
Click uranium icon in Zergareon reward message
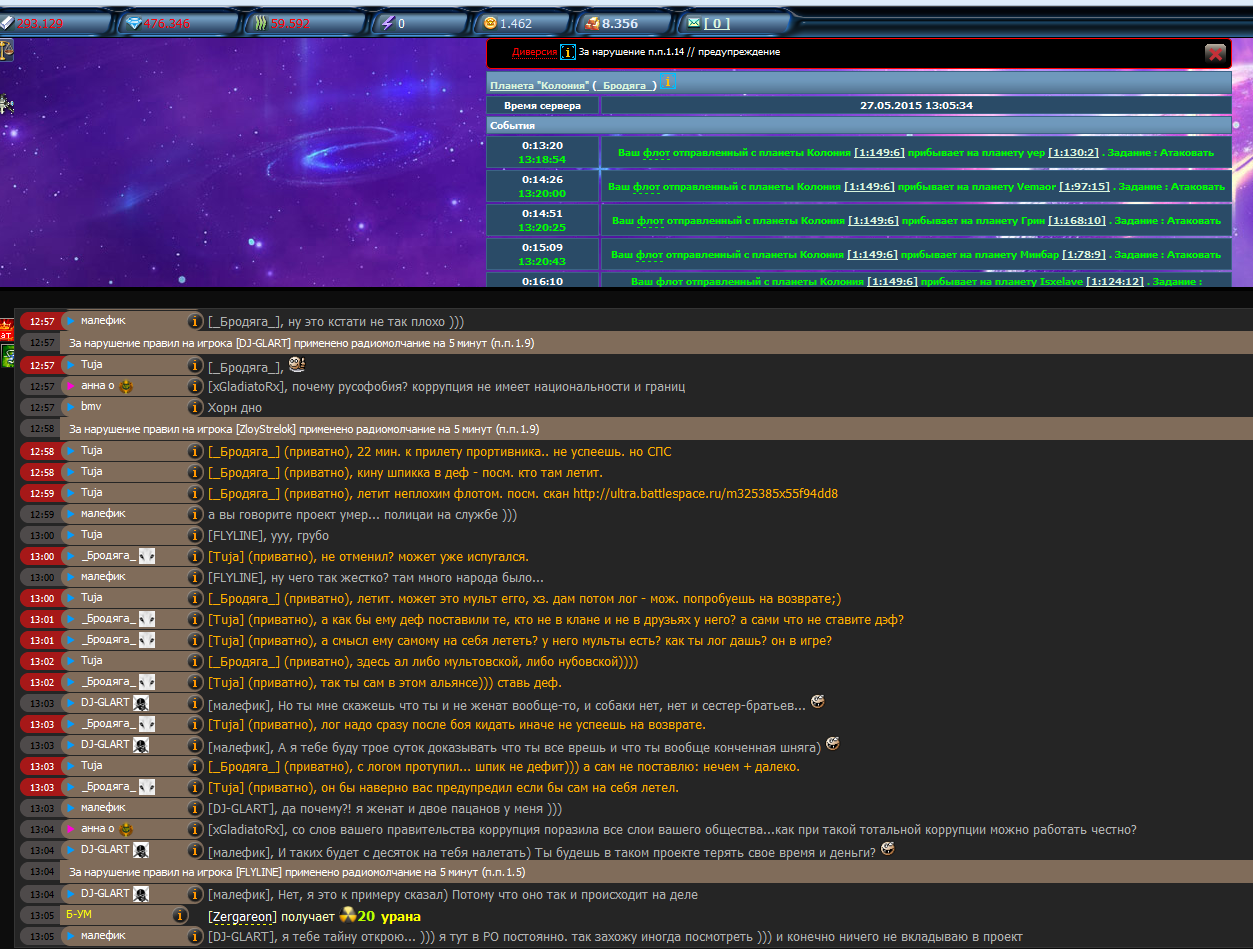348,915
